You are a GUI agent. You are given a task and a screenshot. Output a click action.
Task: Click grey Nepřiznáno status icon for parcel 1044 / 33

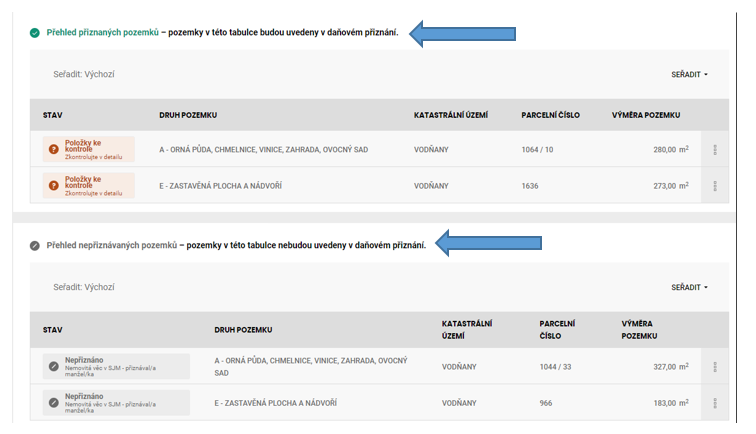tap(53, 366)
